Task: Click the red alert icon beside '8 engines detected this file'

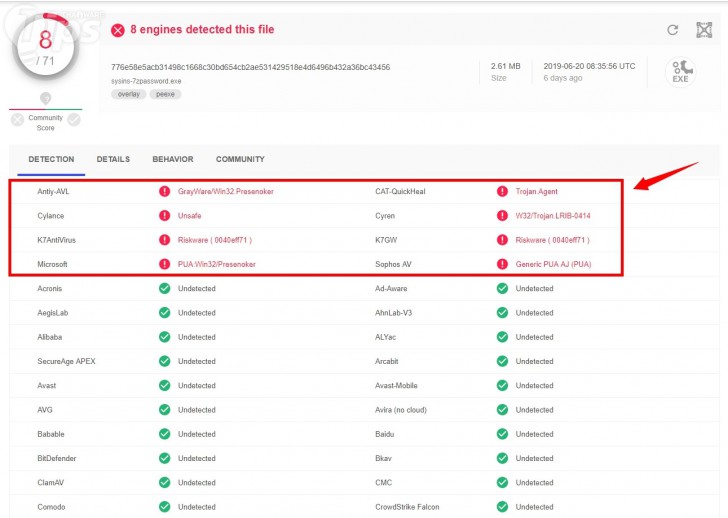Action: (x=118, y=30)
